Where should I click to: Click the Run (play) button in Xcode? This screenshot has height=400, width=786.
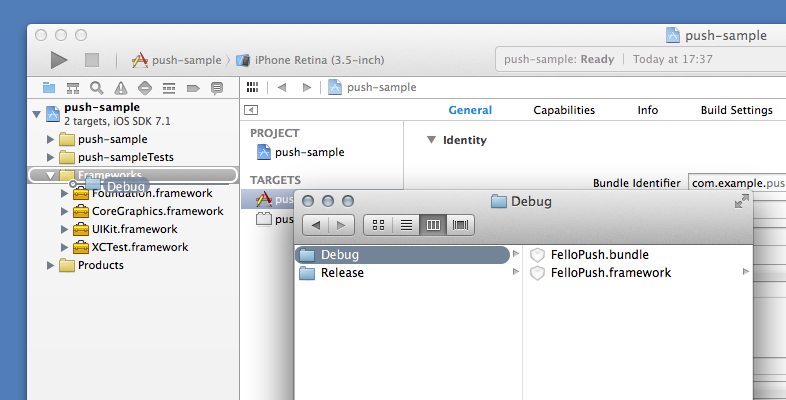tap(59, 60)
